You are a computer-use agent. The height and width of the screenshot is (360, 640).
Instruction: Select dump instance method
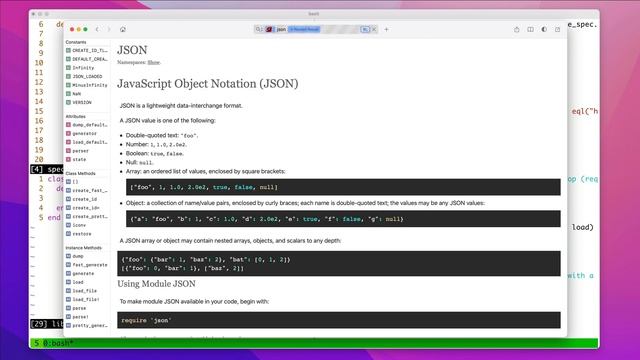click(x=75, y=256)
